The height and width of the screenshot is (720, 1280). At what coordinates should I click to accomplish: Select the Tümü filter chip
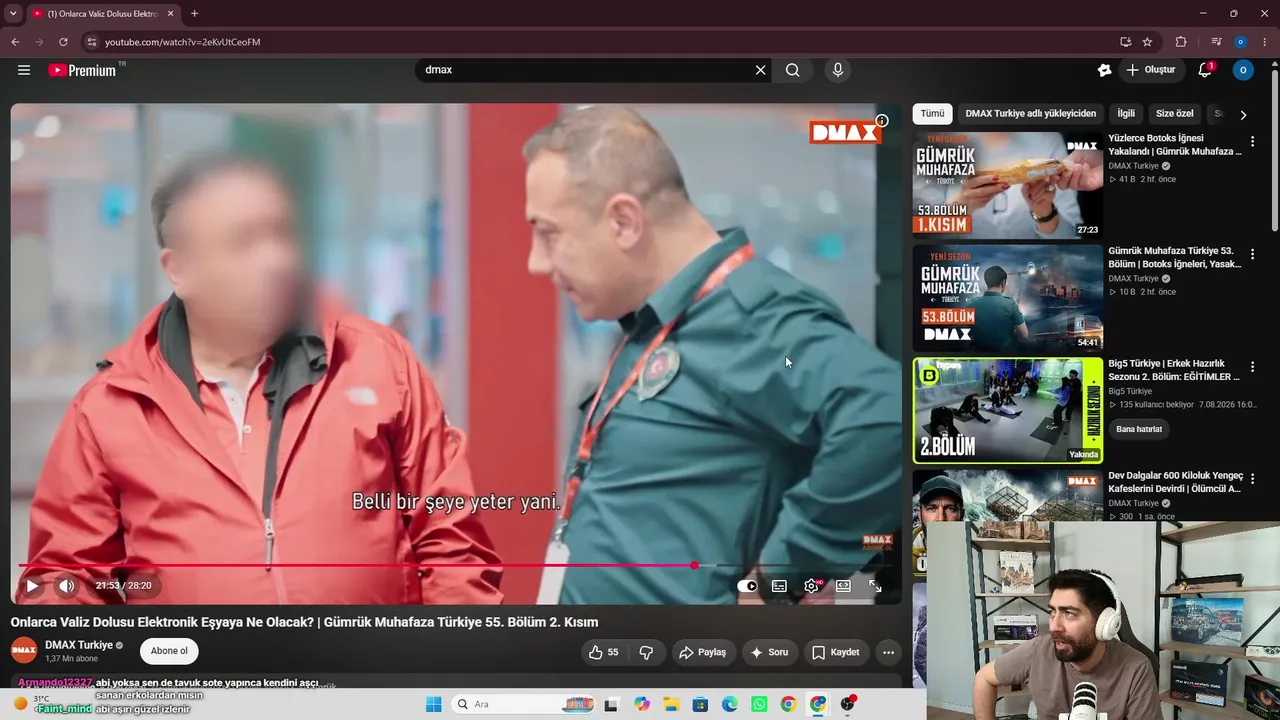(x=932, y=114)
